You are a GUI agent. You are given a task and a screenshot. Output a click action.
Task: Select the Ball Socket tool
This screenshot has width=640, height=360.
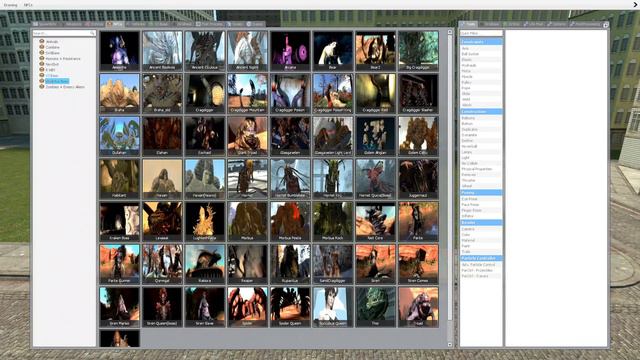pos(481,54)
